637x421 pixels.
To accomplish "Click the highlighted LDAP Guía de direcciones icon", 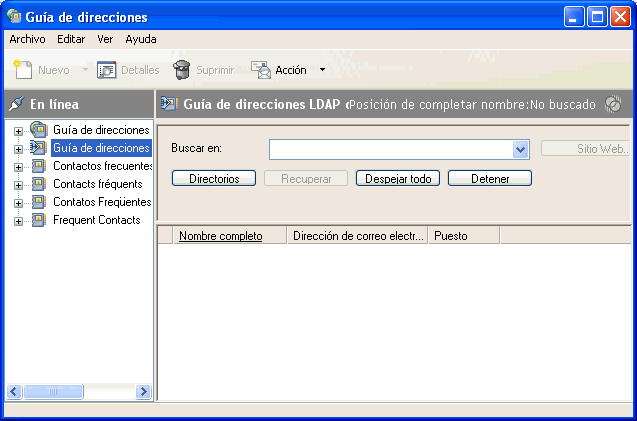I will point(39,148).
